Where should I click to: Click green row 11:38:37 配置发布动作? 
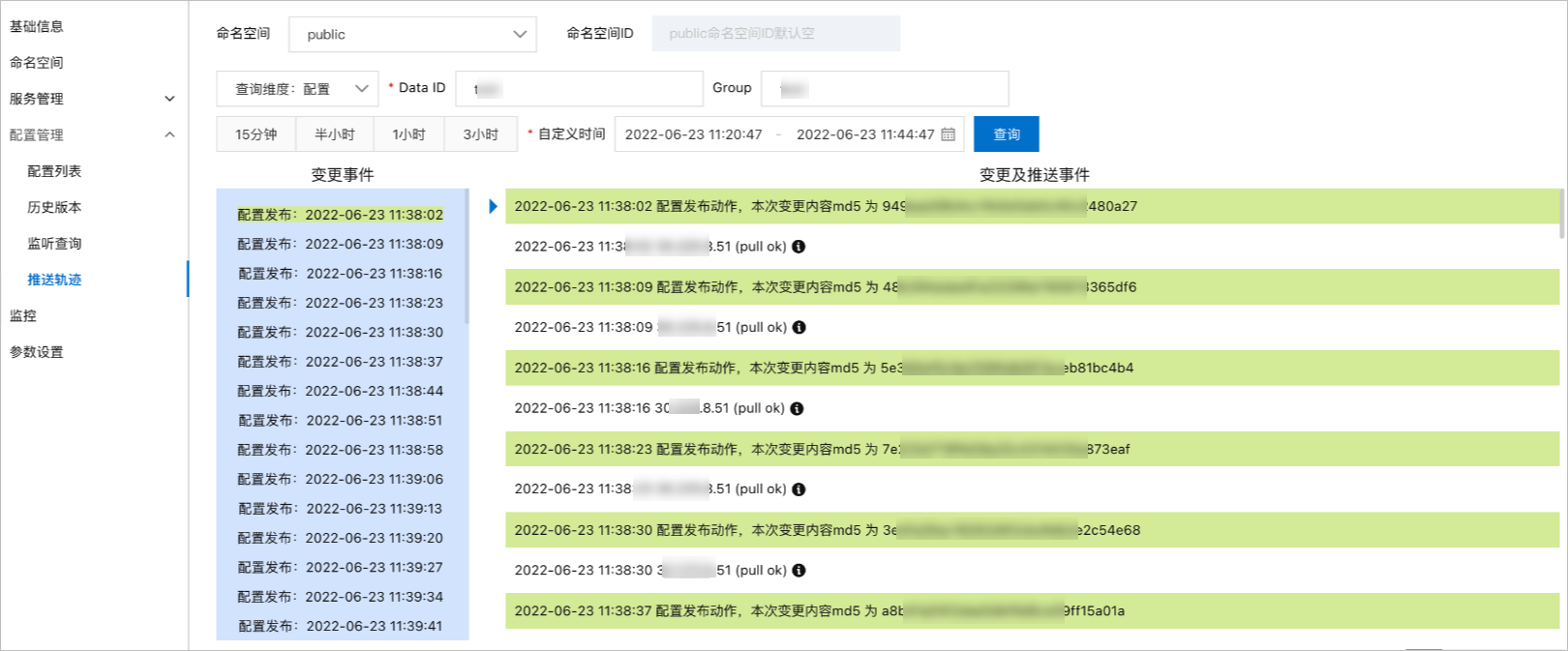tap(1032, 610)
